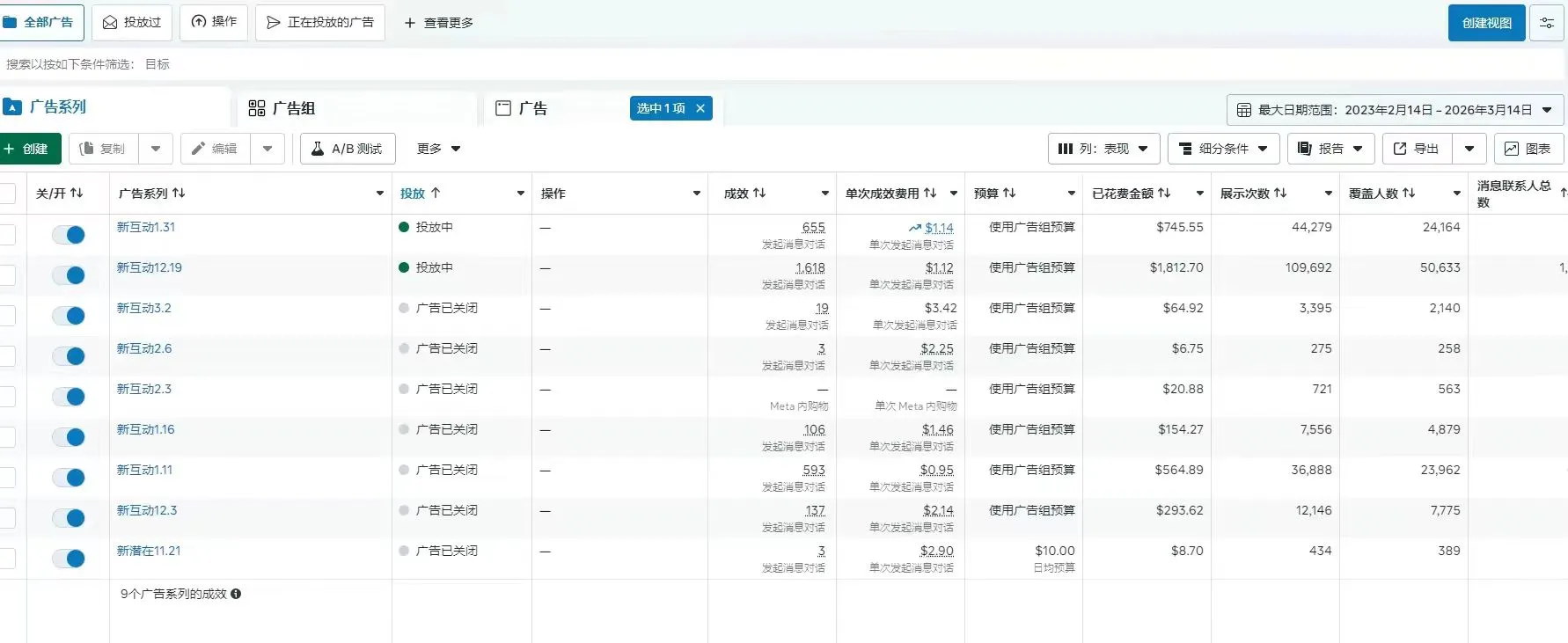Open the date range picker 最大日期范围
Viewport: 1568px width, 643px height.
click(1395, 110)
